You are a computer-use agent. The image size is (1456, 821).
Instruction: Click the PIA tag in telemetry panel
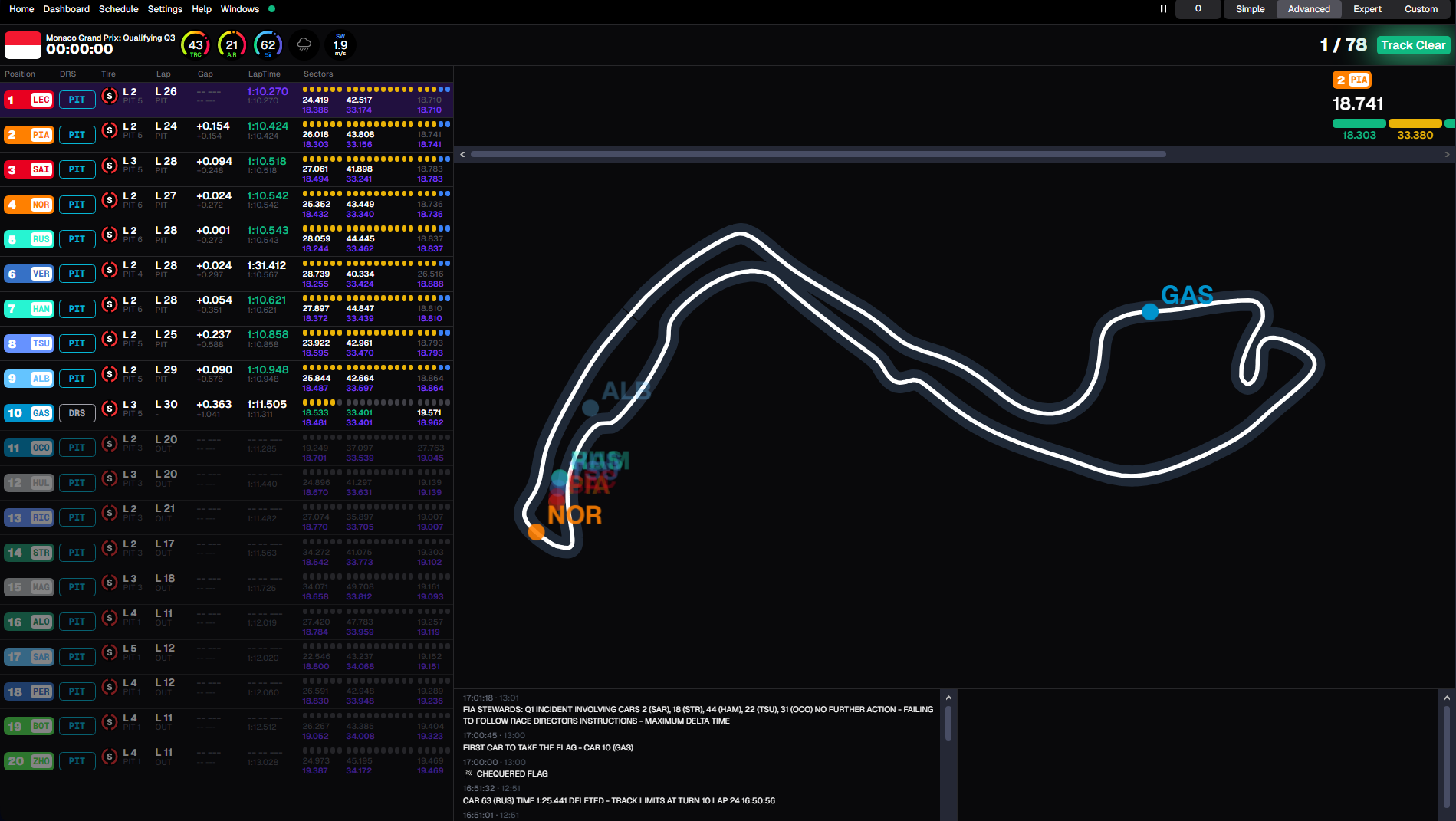pyautogui.click(x=1352, y=80)
